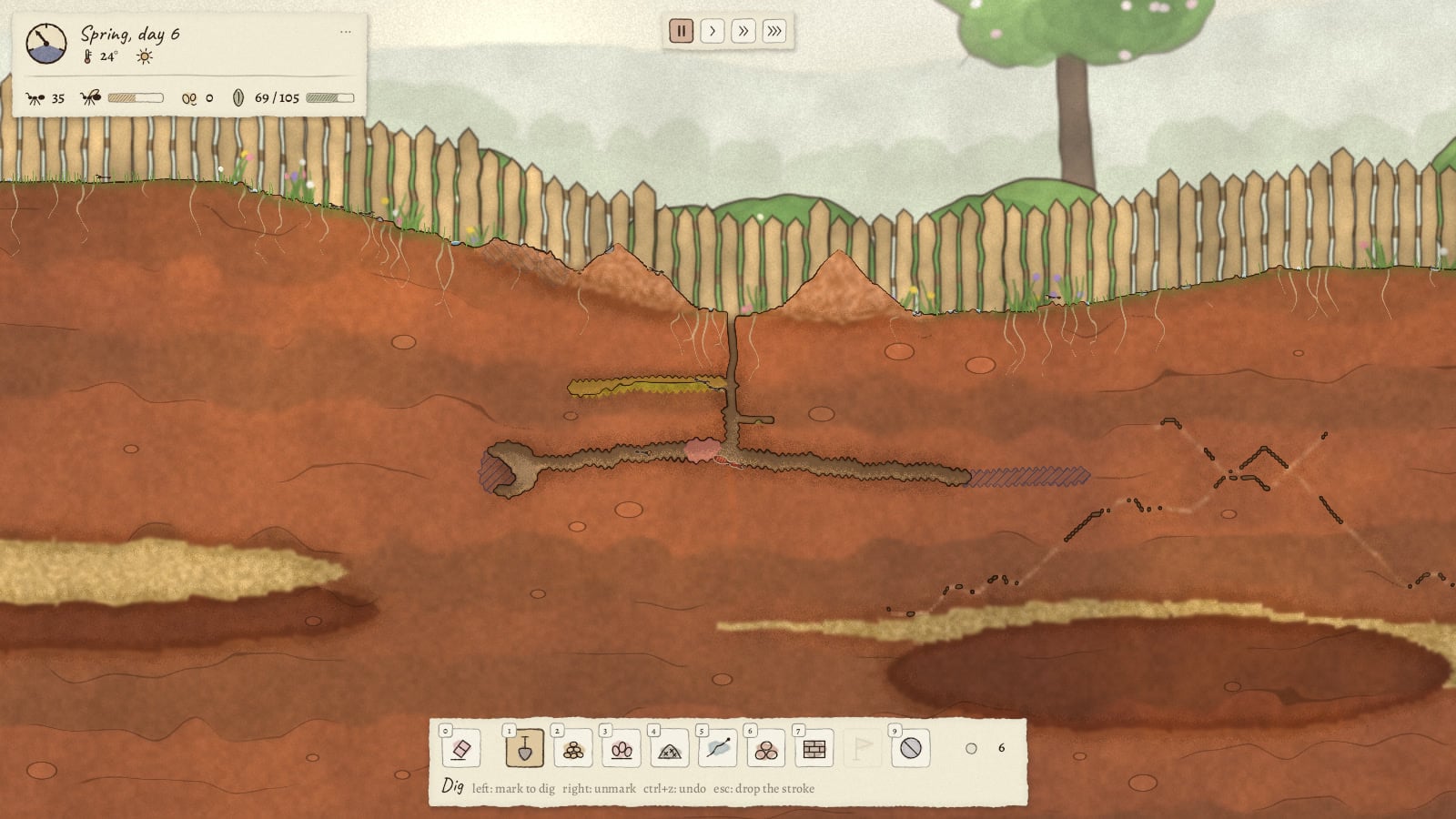Select the eraser tool in the bottom toolbar
Viewport: 1456px width, 819px height.
coord(460,749)
